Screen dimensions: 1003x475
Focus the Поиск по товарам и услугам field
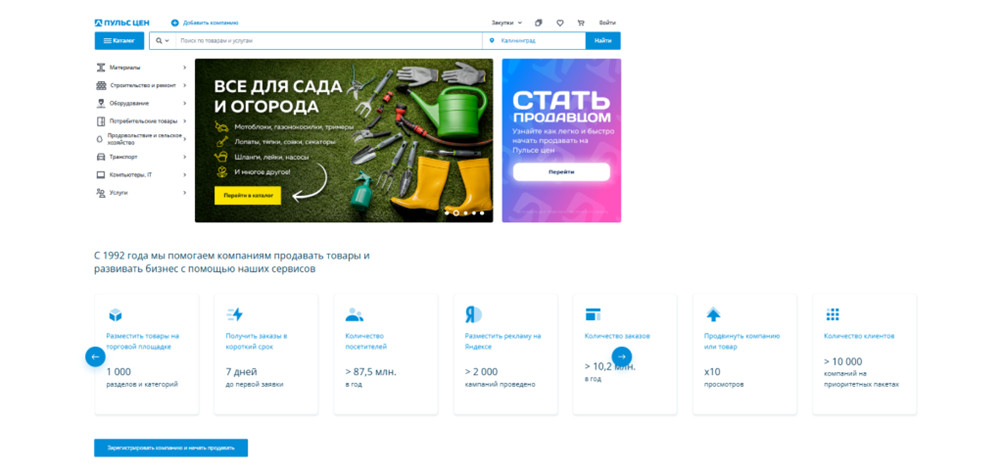click(329, 41)
